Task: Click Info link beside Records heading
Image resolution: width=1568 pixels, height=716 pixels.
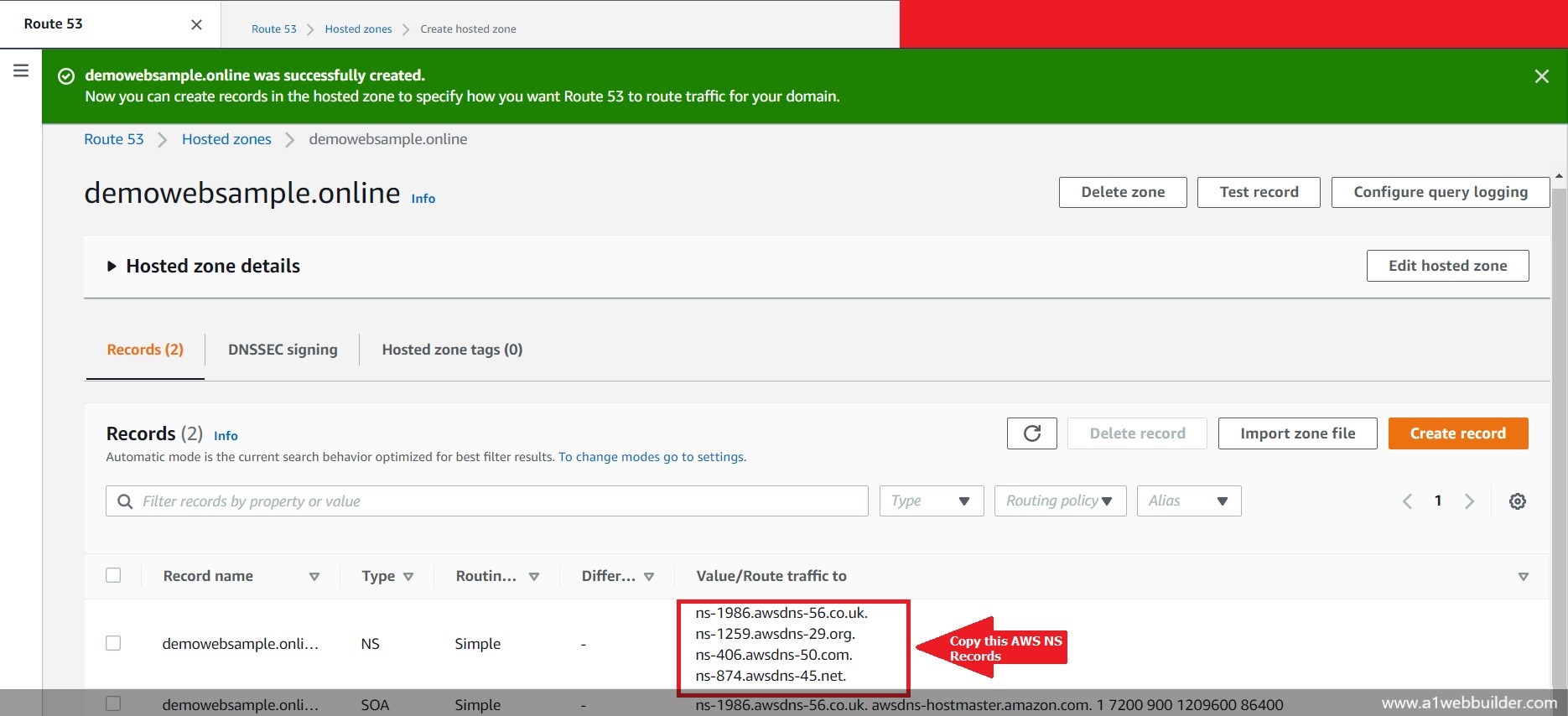Action: click(226, 436)
